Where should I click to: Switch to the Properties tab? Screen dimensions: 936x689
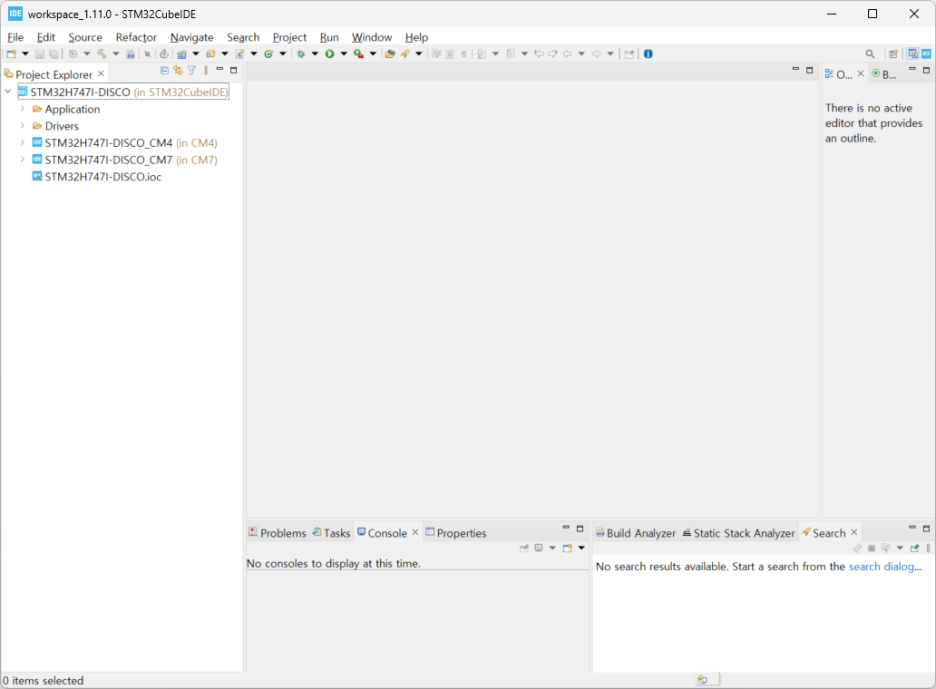pyautogui.click(x=456, y=533)
